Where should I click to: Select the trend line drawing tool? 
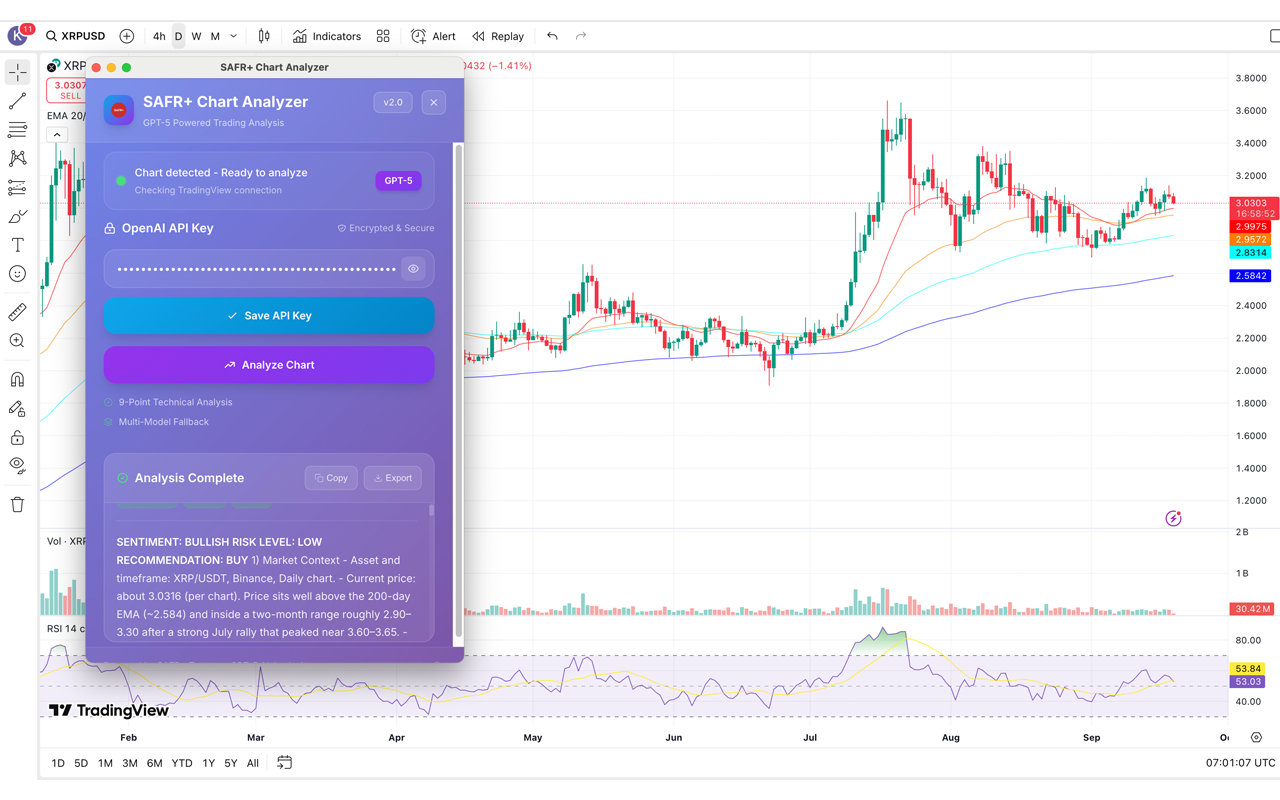coord(17,101)
